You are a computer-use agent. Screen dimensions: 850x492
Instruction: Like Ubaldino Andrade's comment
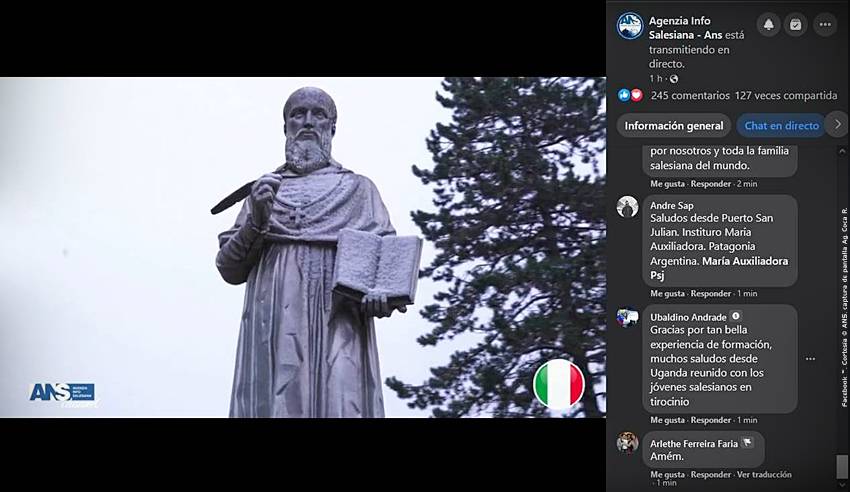[667, 420]
